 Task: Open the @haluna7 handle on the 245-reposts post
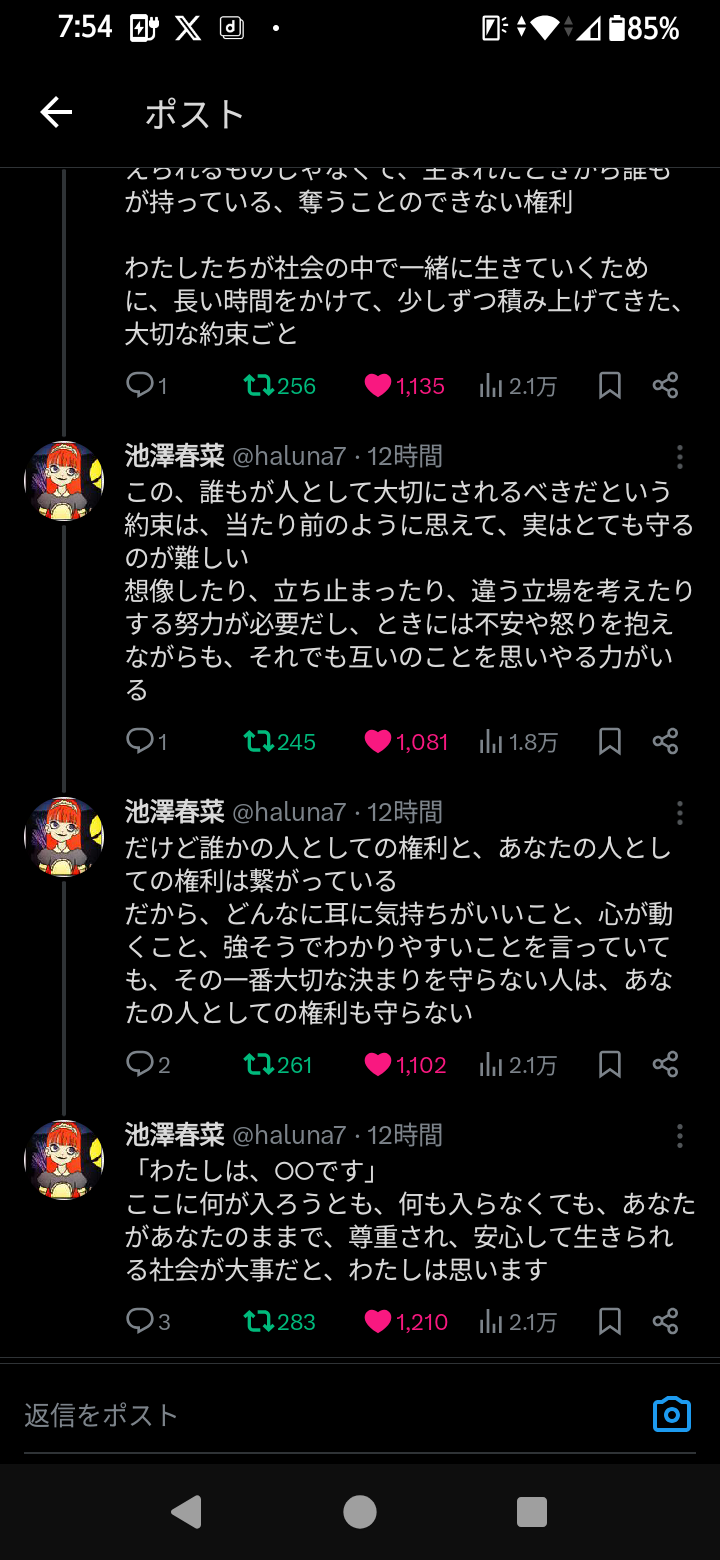pos(289,457)
